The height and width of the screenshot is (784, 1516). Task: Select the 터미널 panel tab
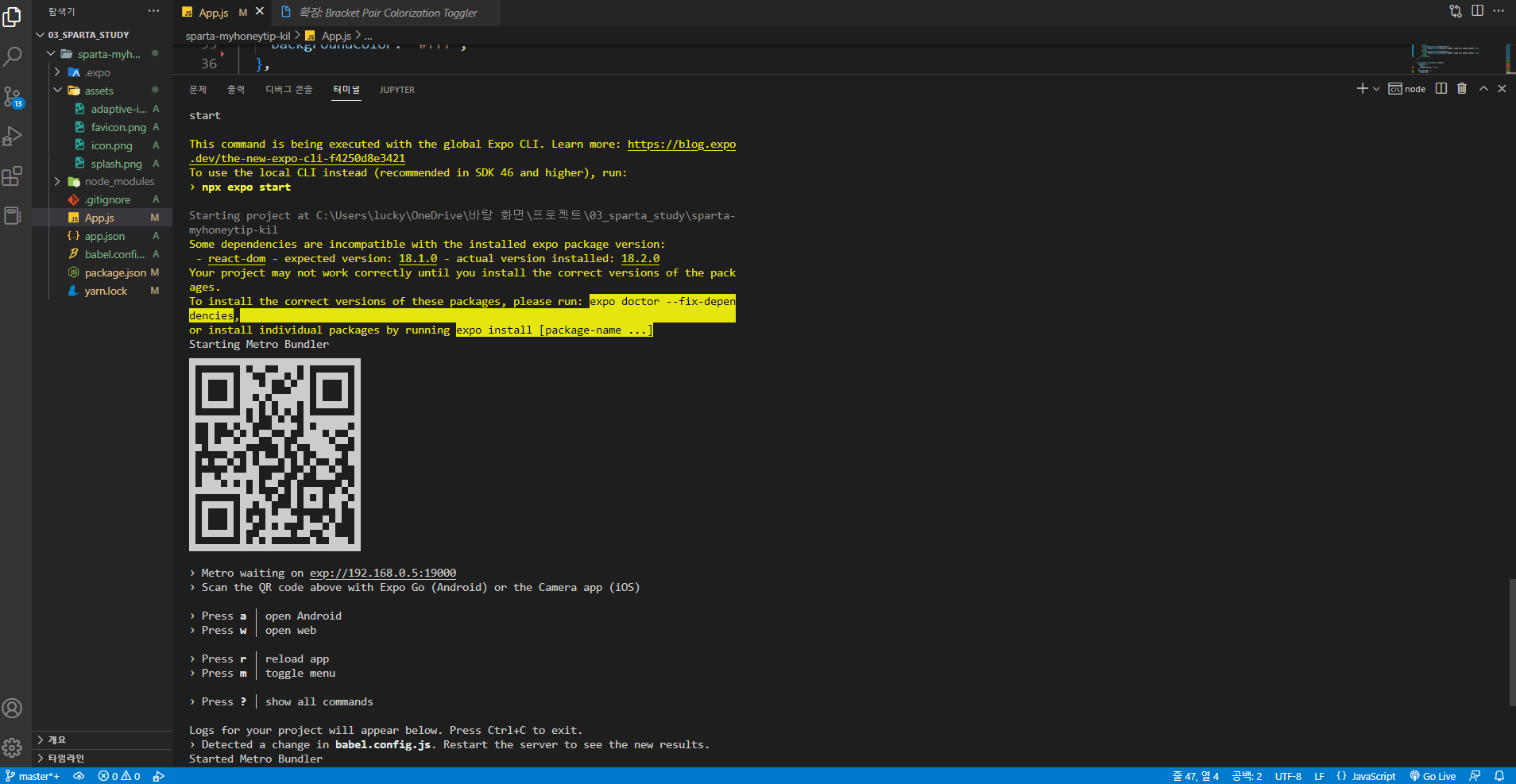346,90
